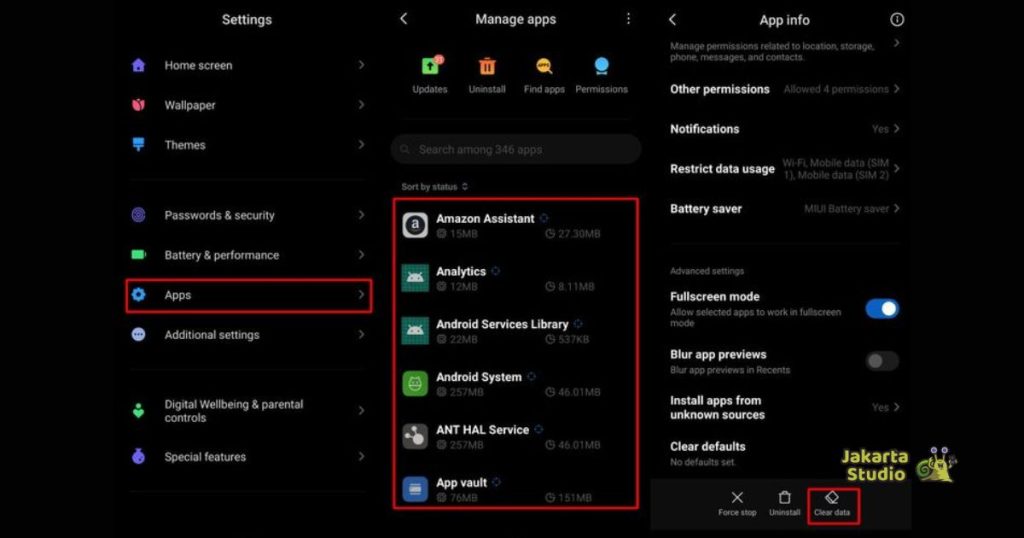Disable the Fullscreen mode toggle

coord(881,309)
